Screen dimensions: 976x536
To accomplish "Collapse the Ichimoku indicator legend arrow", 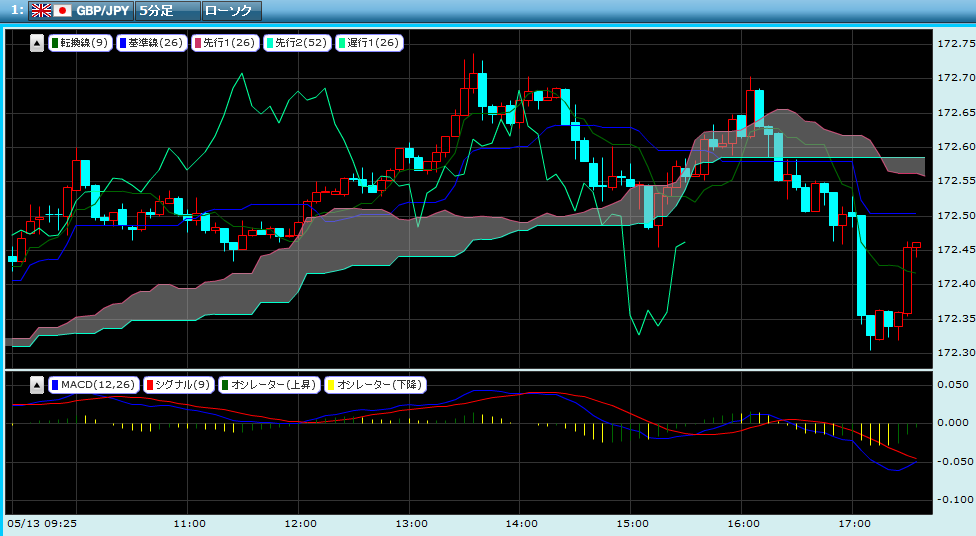I will tap(37, 43).
